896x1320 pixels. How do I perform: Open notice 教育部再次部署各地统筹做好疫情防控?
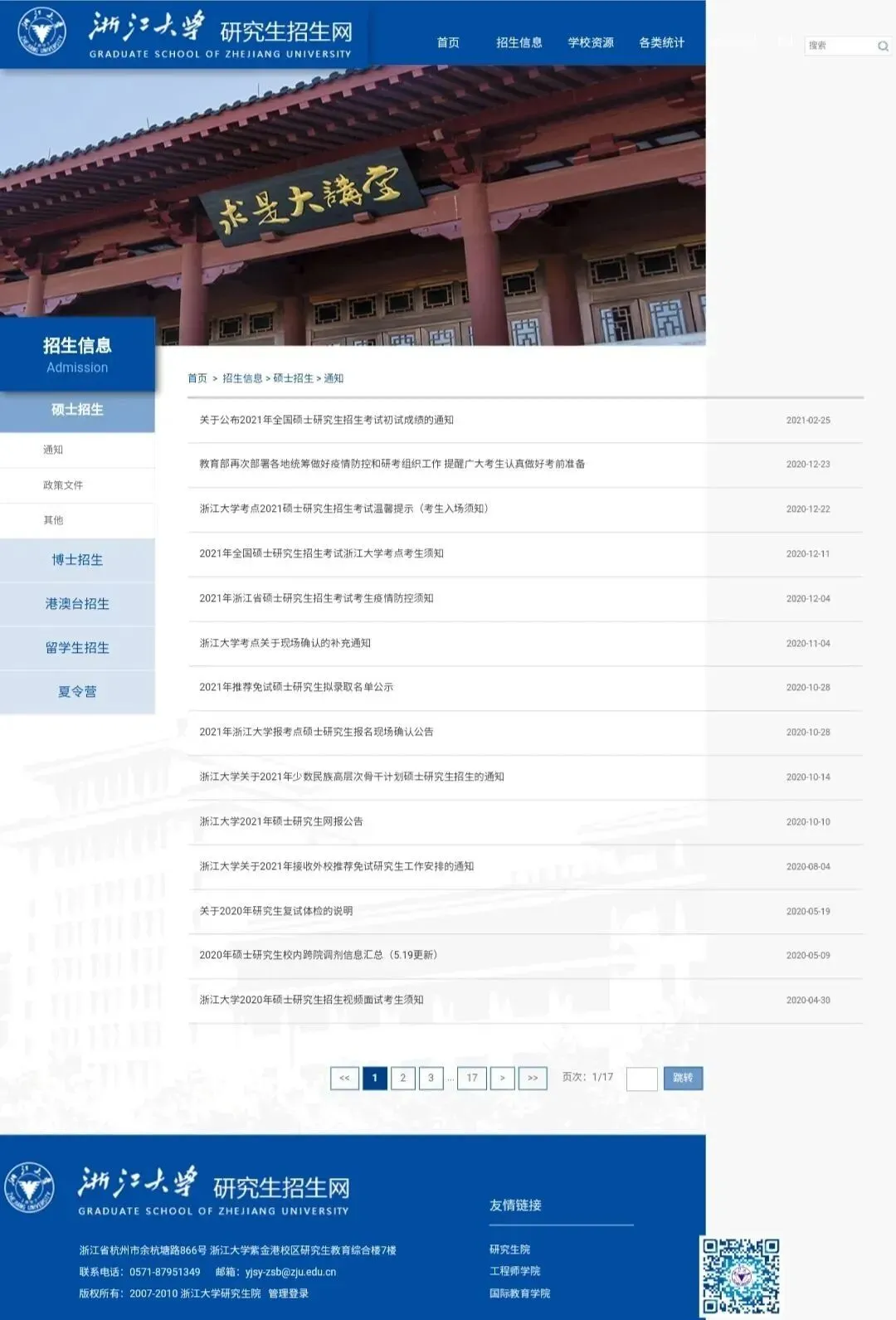pos(392,464)
